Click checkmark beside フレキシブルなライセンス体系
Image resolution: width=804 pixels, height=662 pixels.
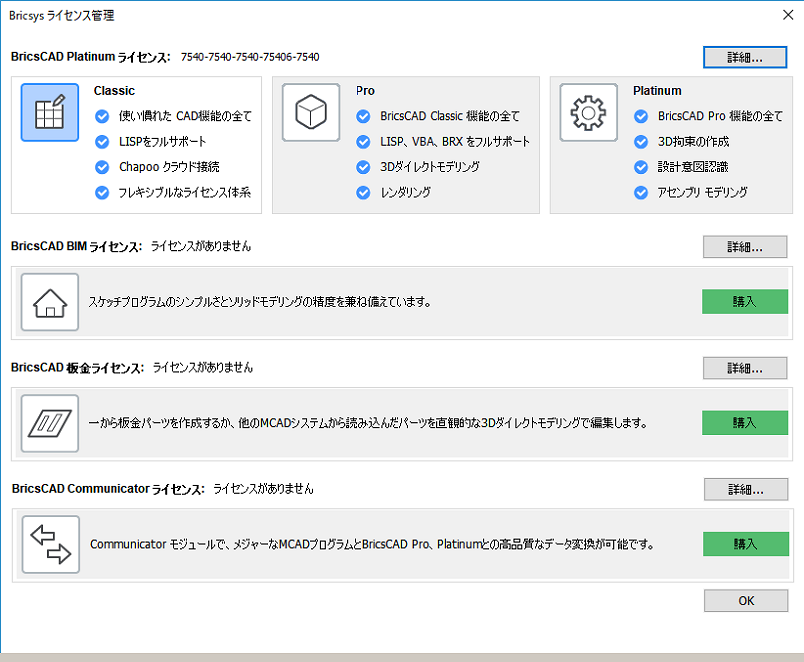pyautogui.click(x=102, y=193)
